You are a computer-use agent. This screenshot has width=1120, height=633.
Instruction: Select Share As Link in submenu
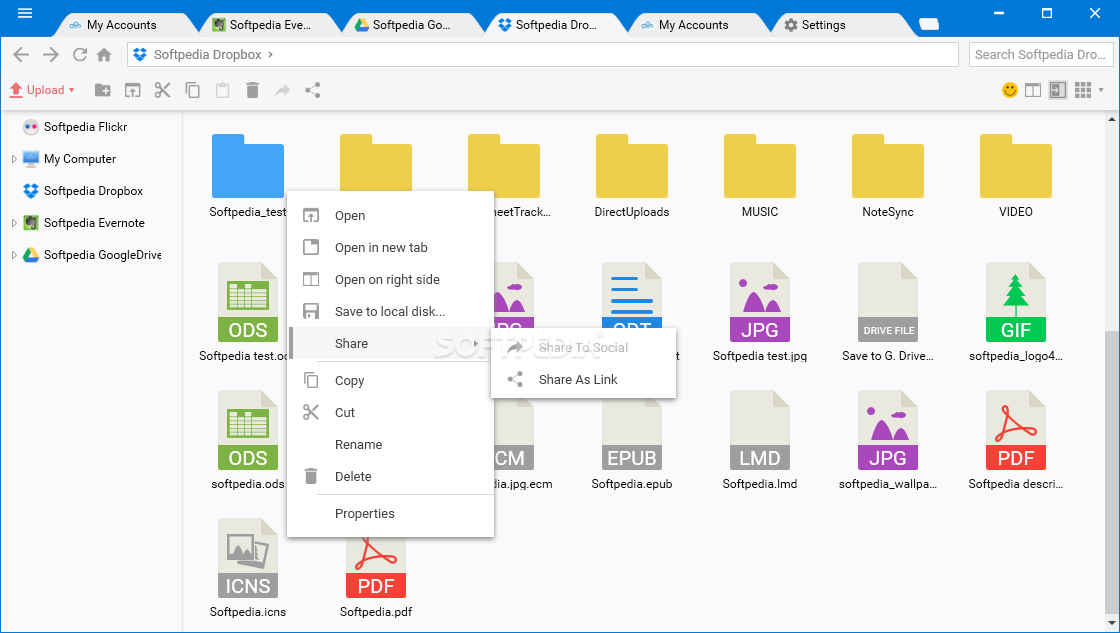pos(583,379)
